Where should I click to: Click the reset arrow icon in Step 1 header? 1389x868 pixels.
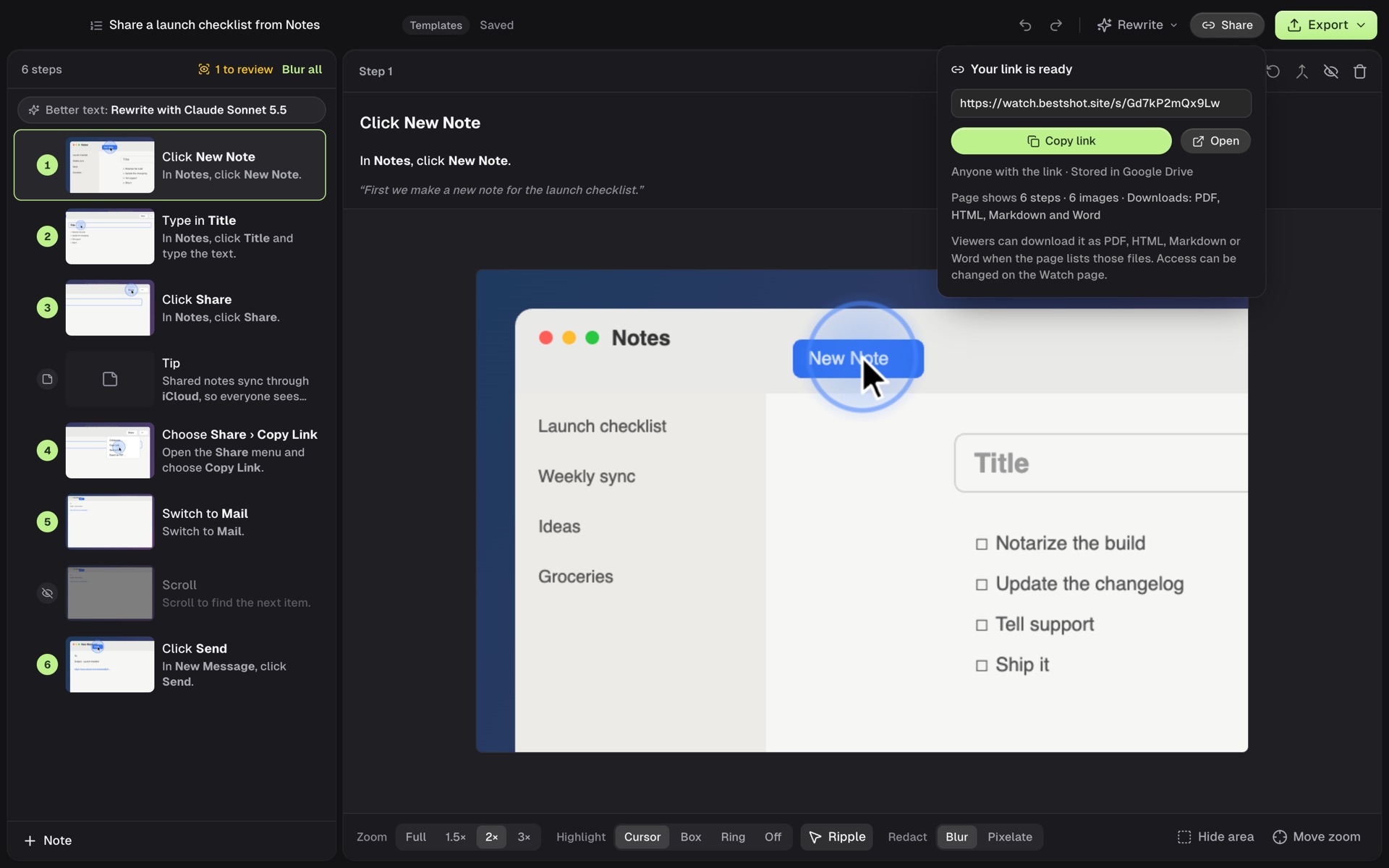tap(1273, 71)
